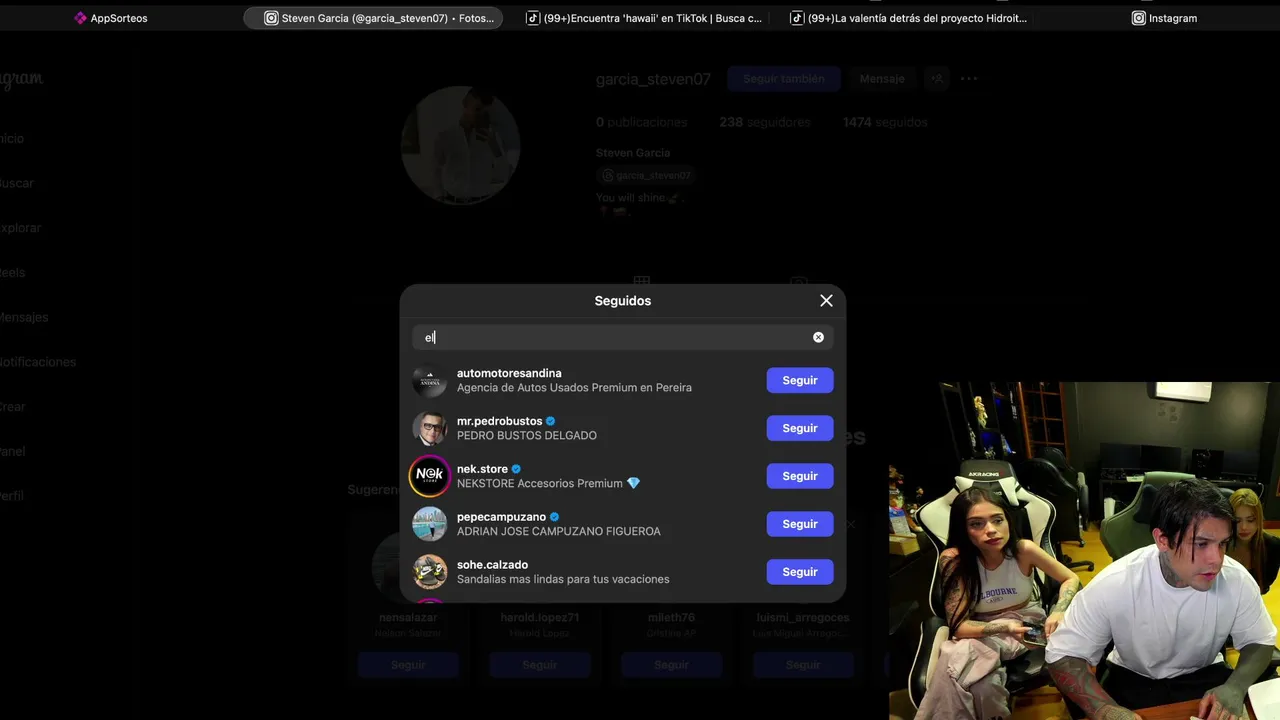Open the three-dots profile options
Viewport: 1280px width, 720px height.
click(969, 79)
